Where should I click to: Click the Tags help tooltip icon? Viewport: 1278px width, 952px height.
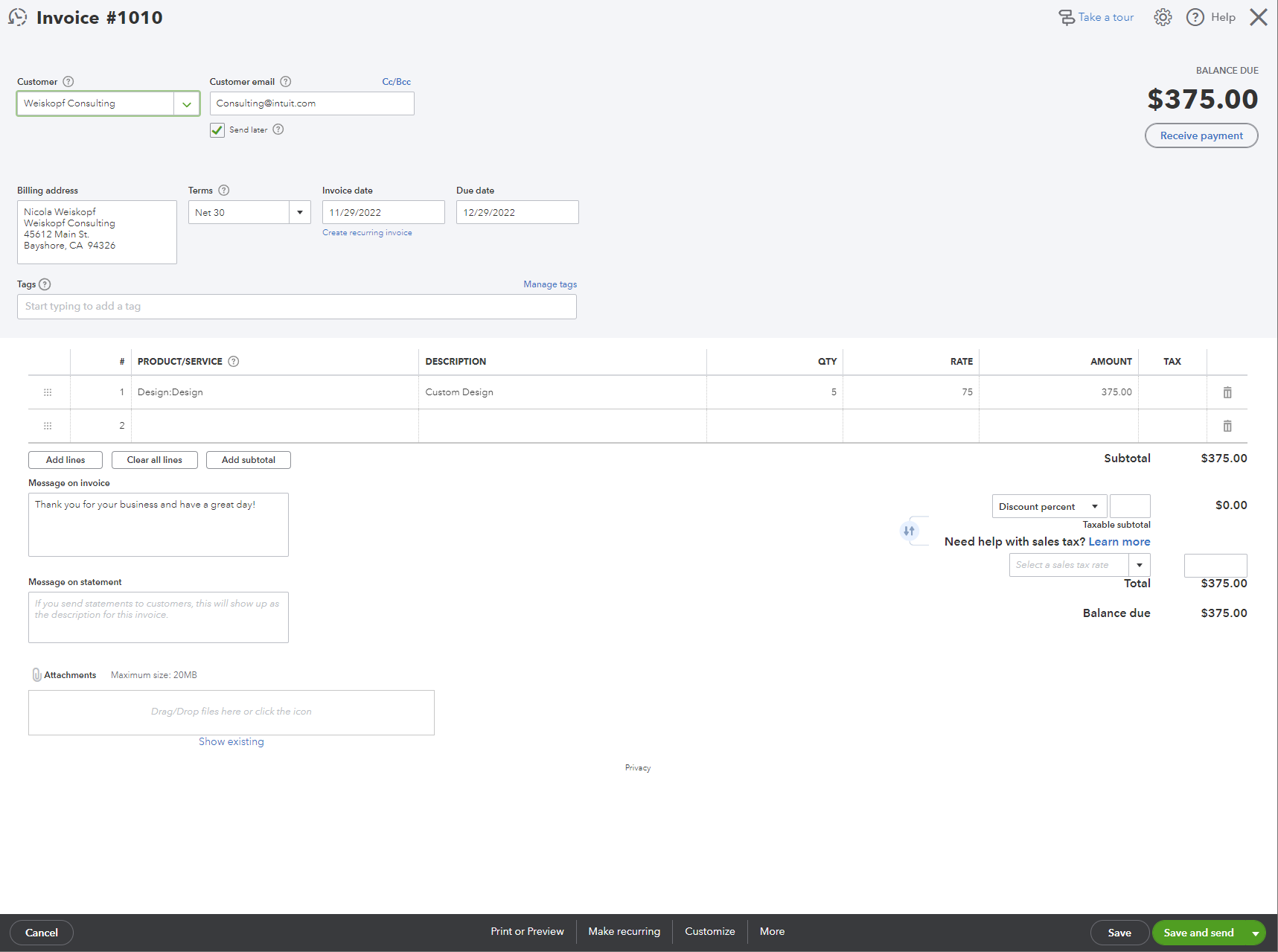45,284
